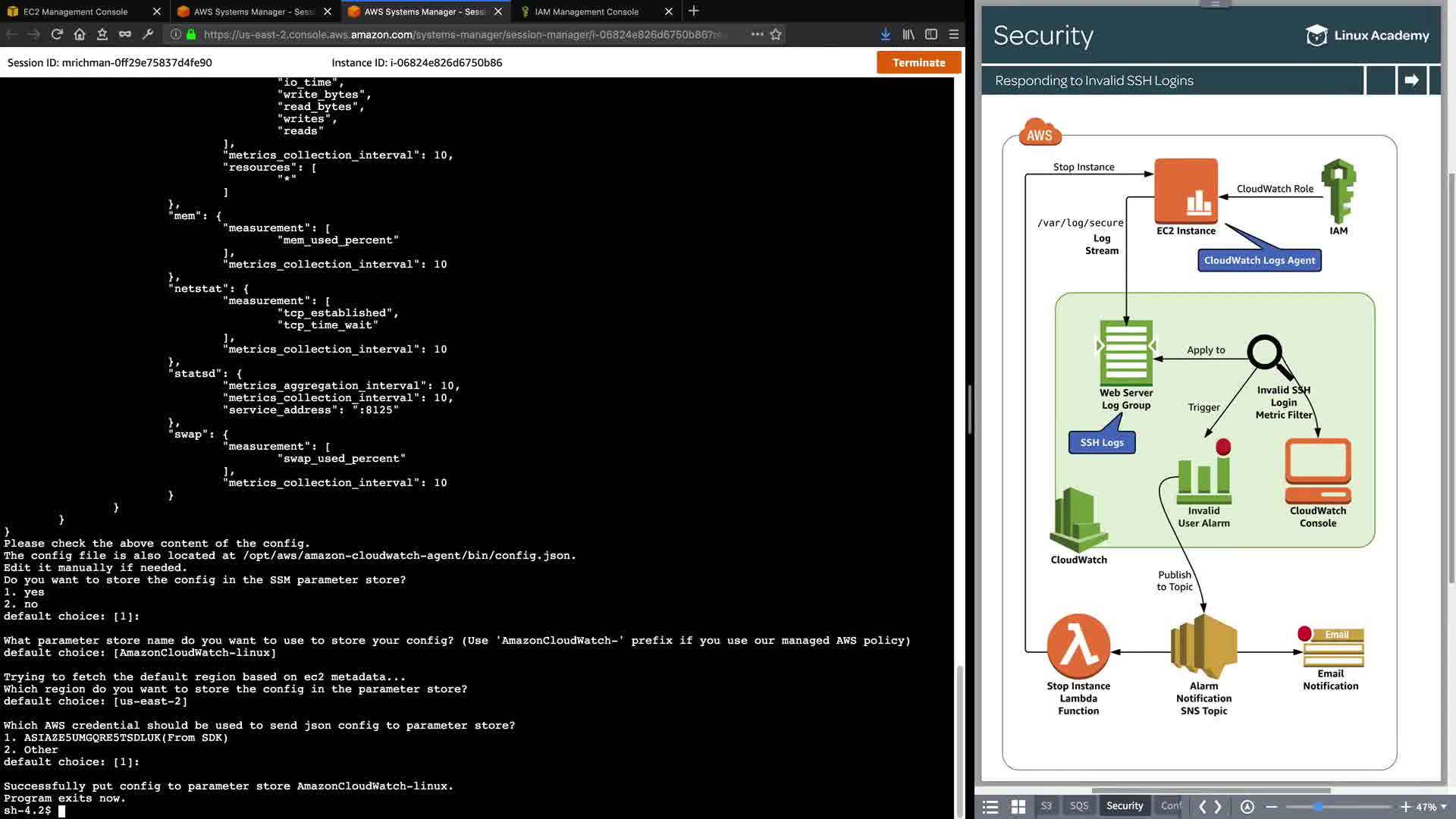Screen dimensions: 1456x819
Task: Adjust the diagram zoom slider
Action: 1318,807
